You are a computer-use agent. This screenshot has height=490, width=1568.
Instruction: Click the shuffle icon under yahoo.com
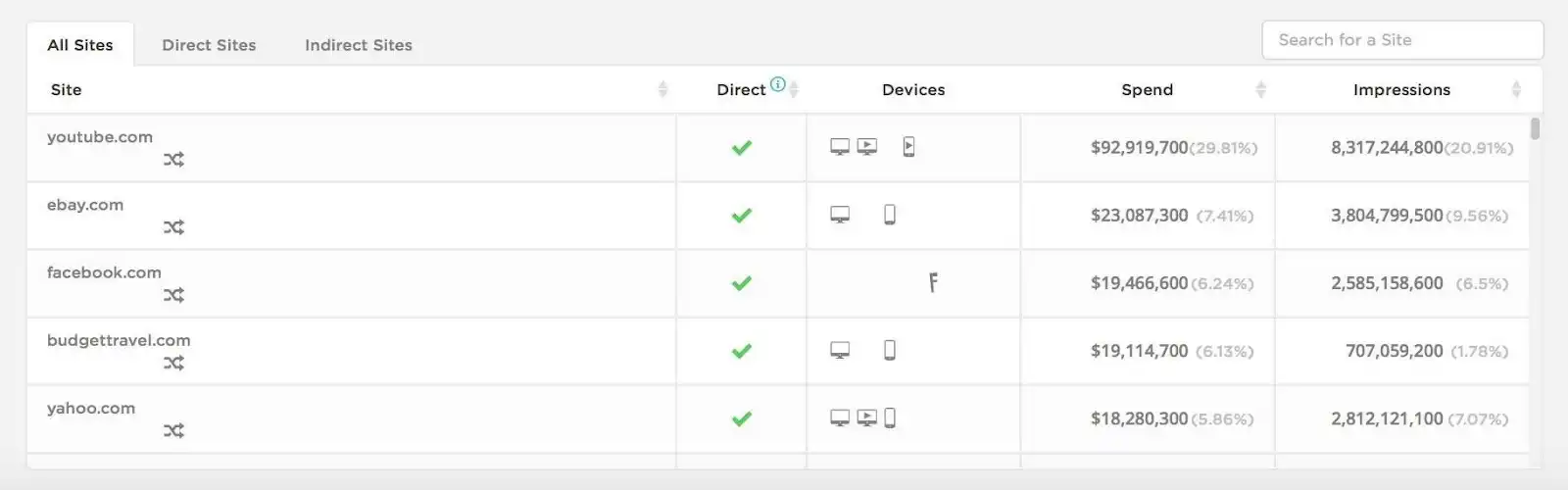[173, 430]
